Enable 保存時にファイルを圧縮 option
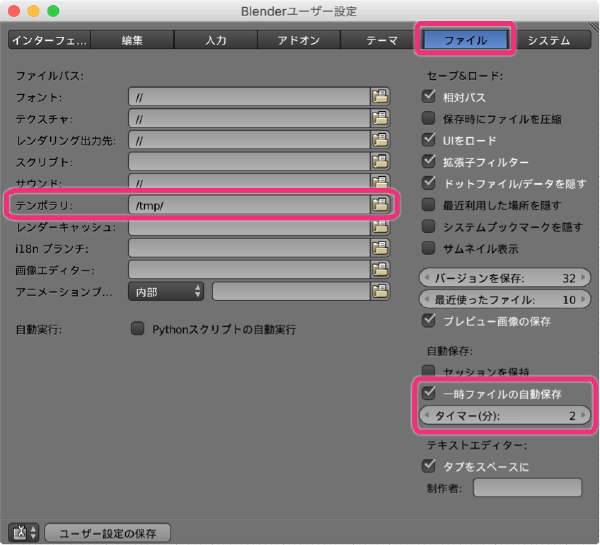Image resolution: width=600 pixels, height=545 pixels. click(x=429, y=119)
